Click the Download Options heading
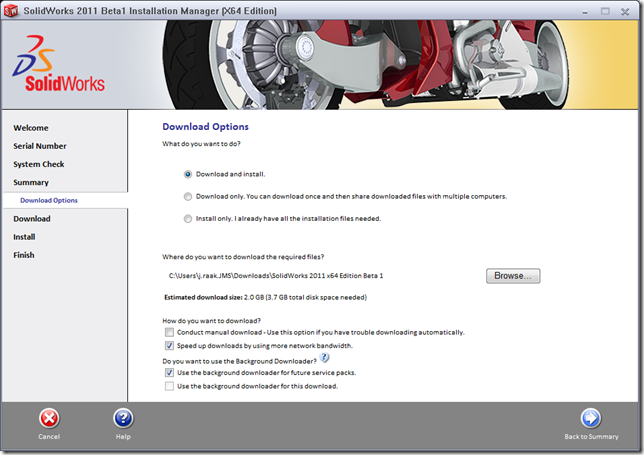Viewport: 644px width, 455px height. [x=205, y=126]
